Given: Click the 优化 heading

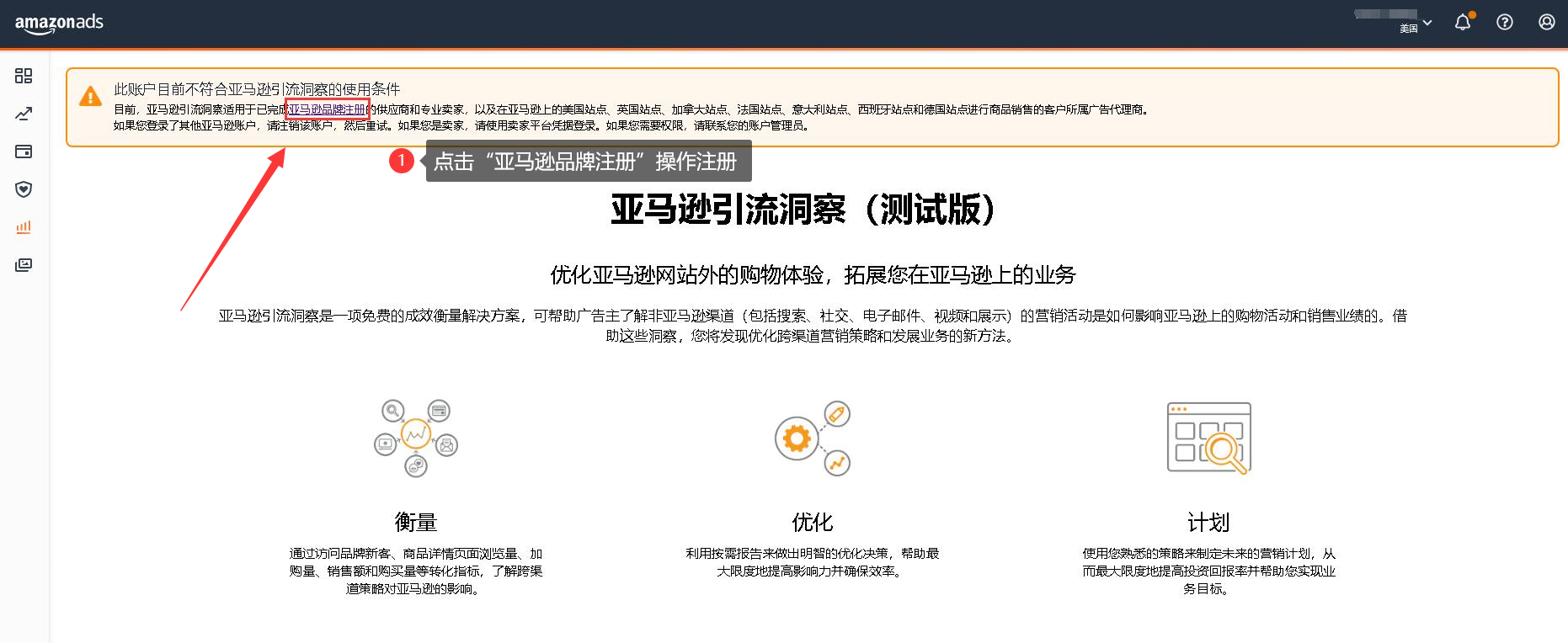Looking at the screenshot, I should pos(813,523).
